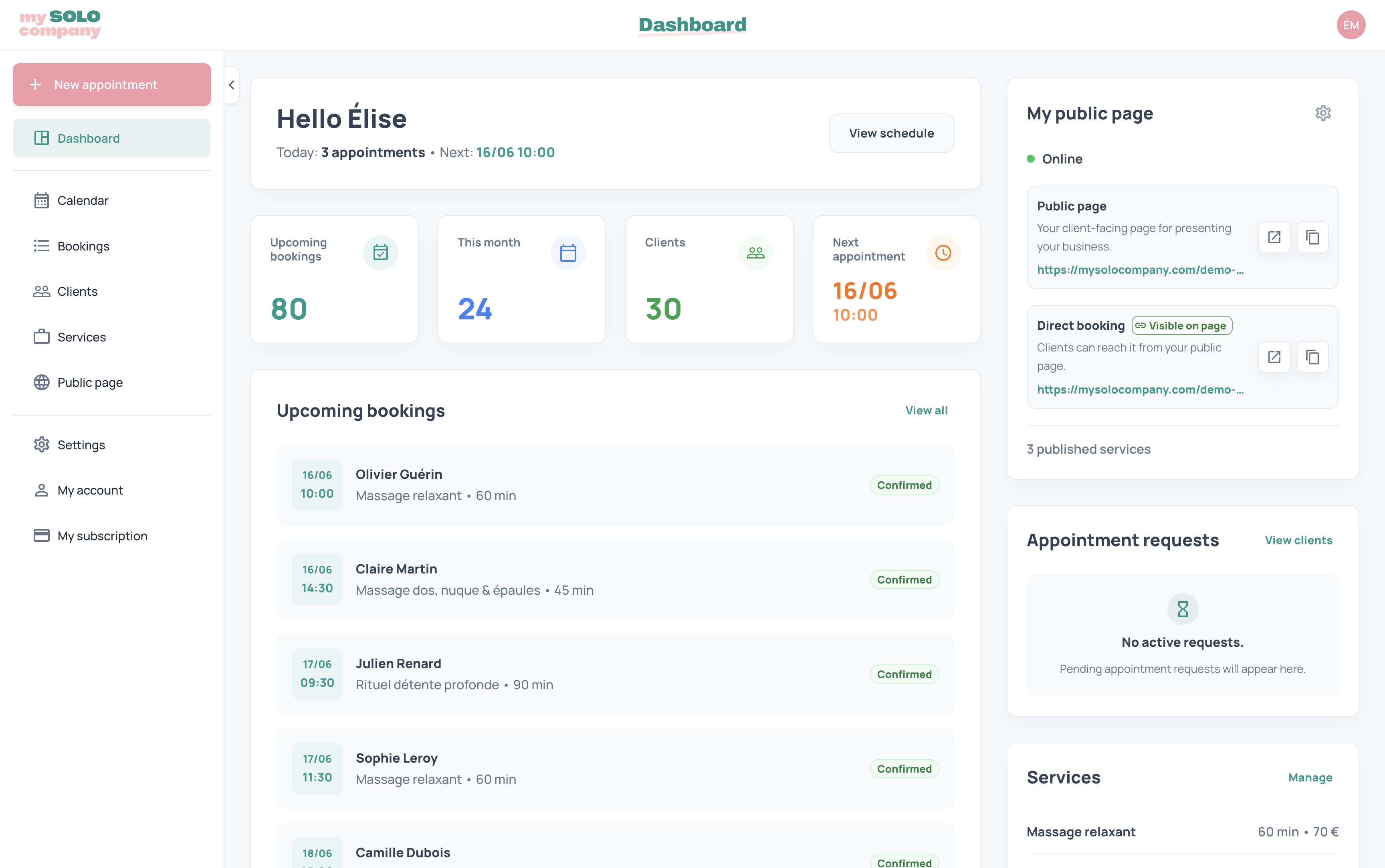Click the View schedule button
The width and height of the screenshot is (1385, 868).
click(891, 133)
